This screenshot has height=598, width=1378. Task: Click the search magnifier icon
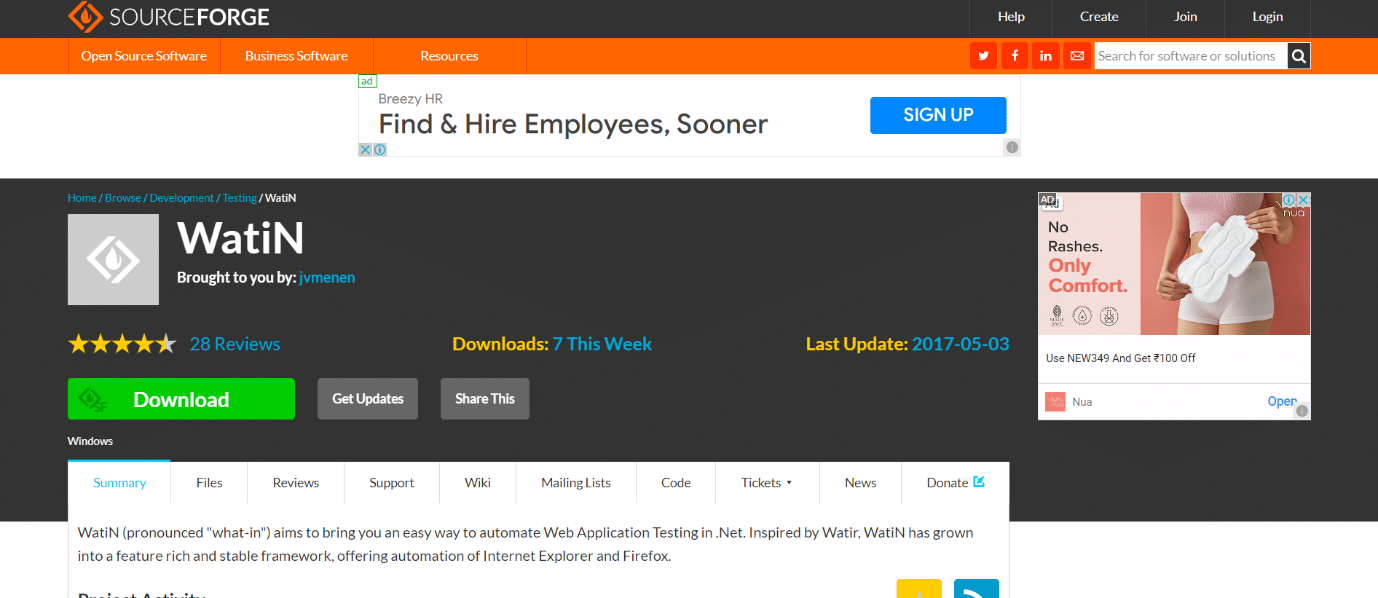point(1298,56)
